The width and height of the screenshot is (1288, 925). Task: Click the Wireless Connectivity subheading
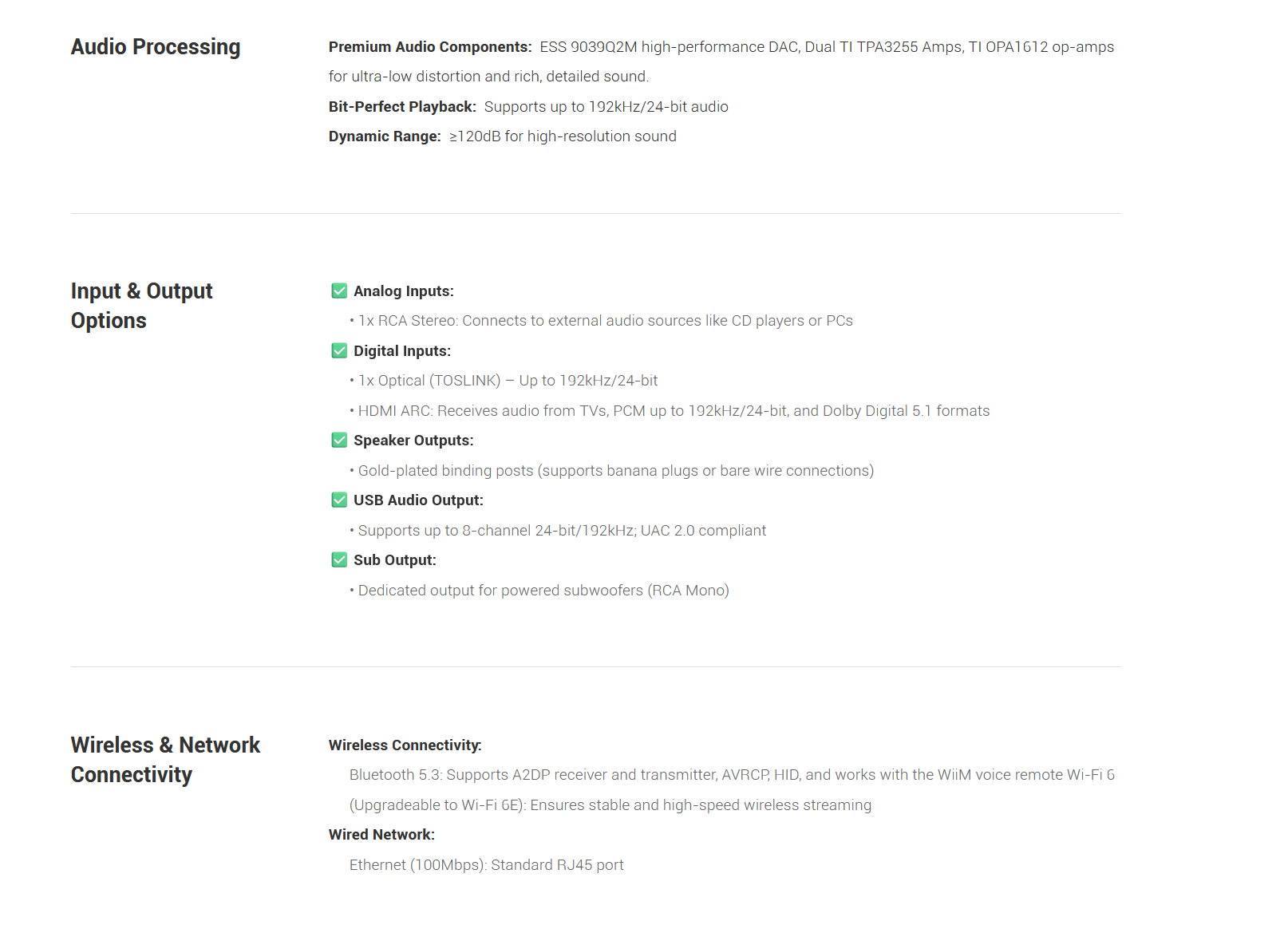point(405,745)
